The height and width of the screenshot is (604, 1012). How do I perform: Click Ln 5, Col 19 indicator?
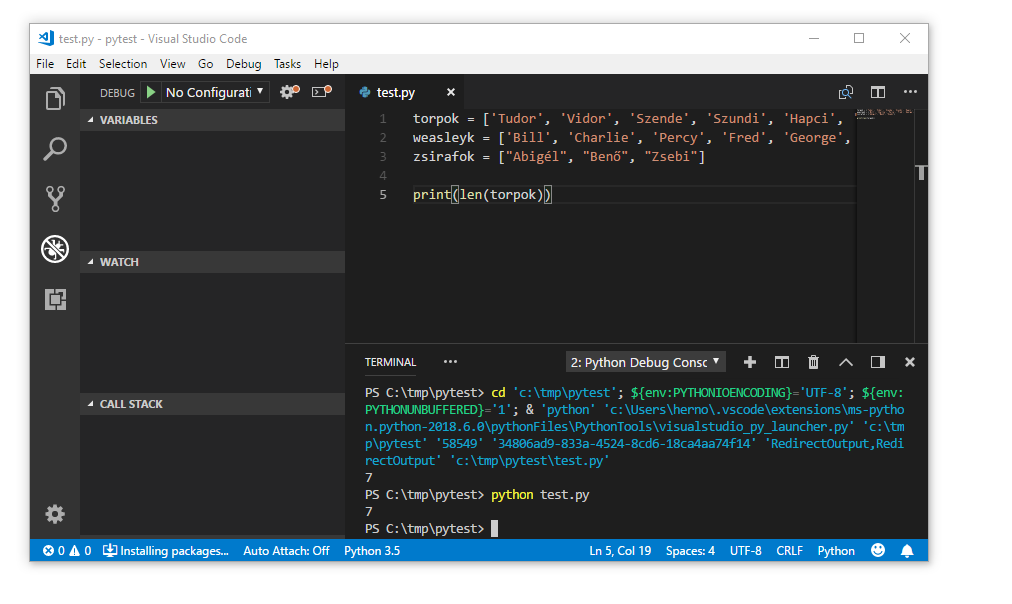click(620, 550)
